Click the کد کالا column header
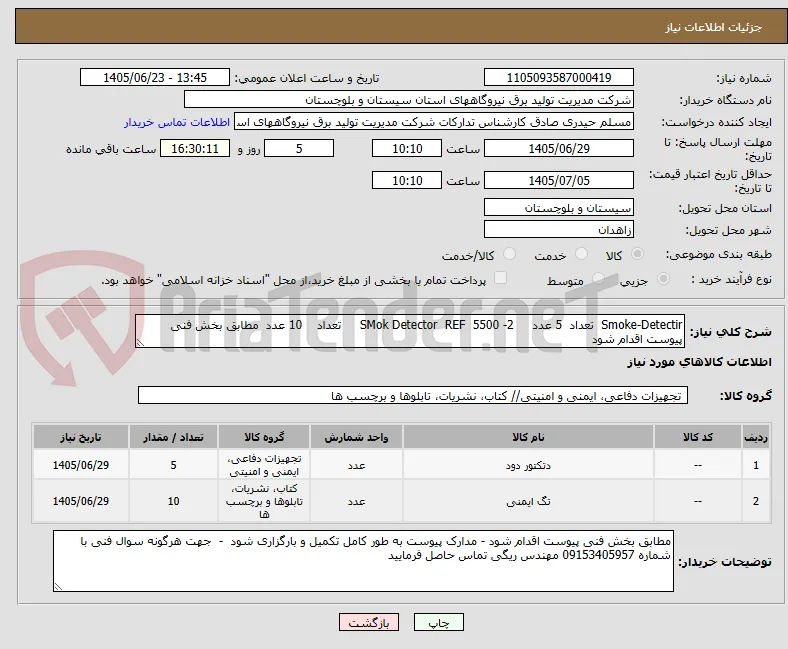This screenshot has width=788, height=649. coord(698,437)
